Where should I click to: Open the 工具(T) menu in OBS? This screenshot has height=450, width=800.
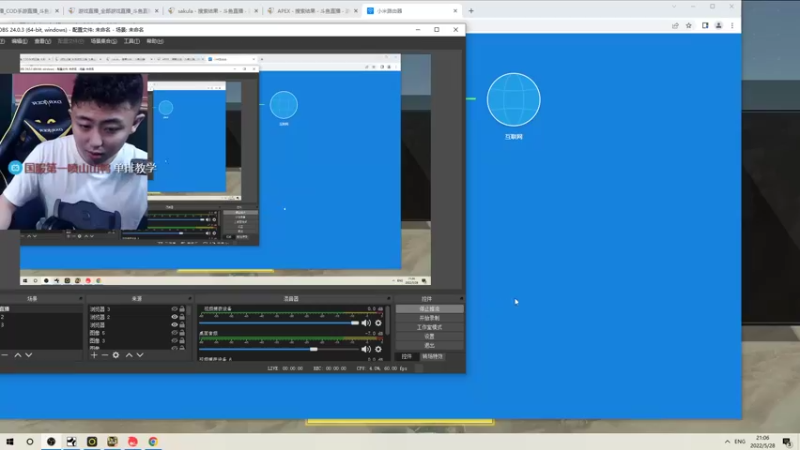pyautogui.click(x=132, y=41)
